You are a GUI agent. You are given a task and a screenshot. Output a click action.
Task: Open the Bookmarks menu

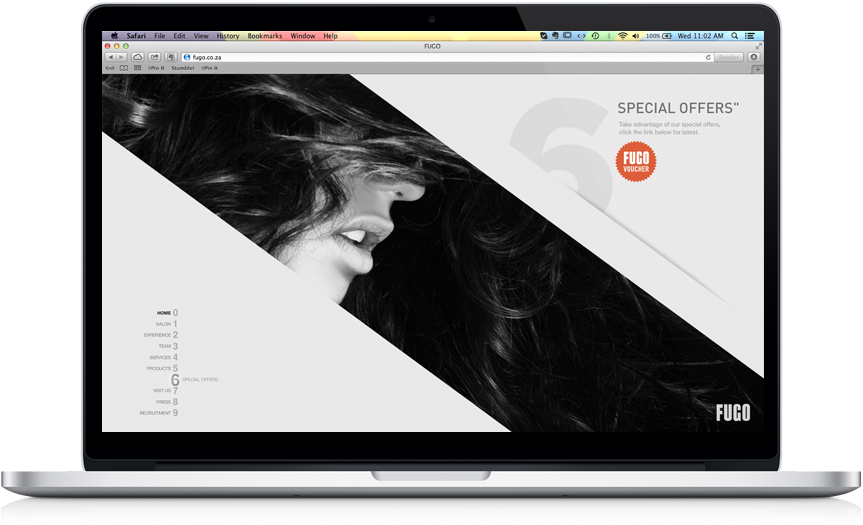(265, 36)
